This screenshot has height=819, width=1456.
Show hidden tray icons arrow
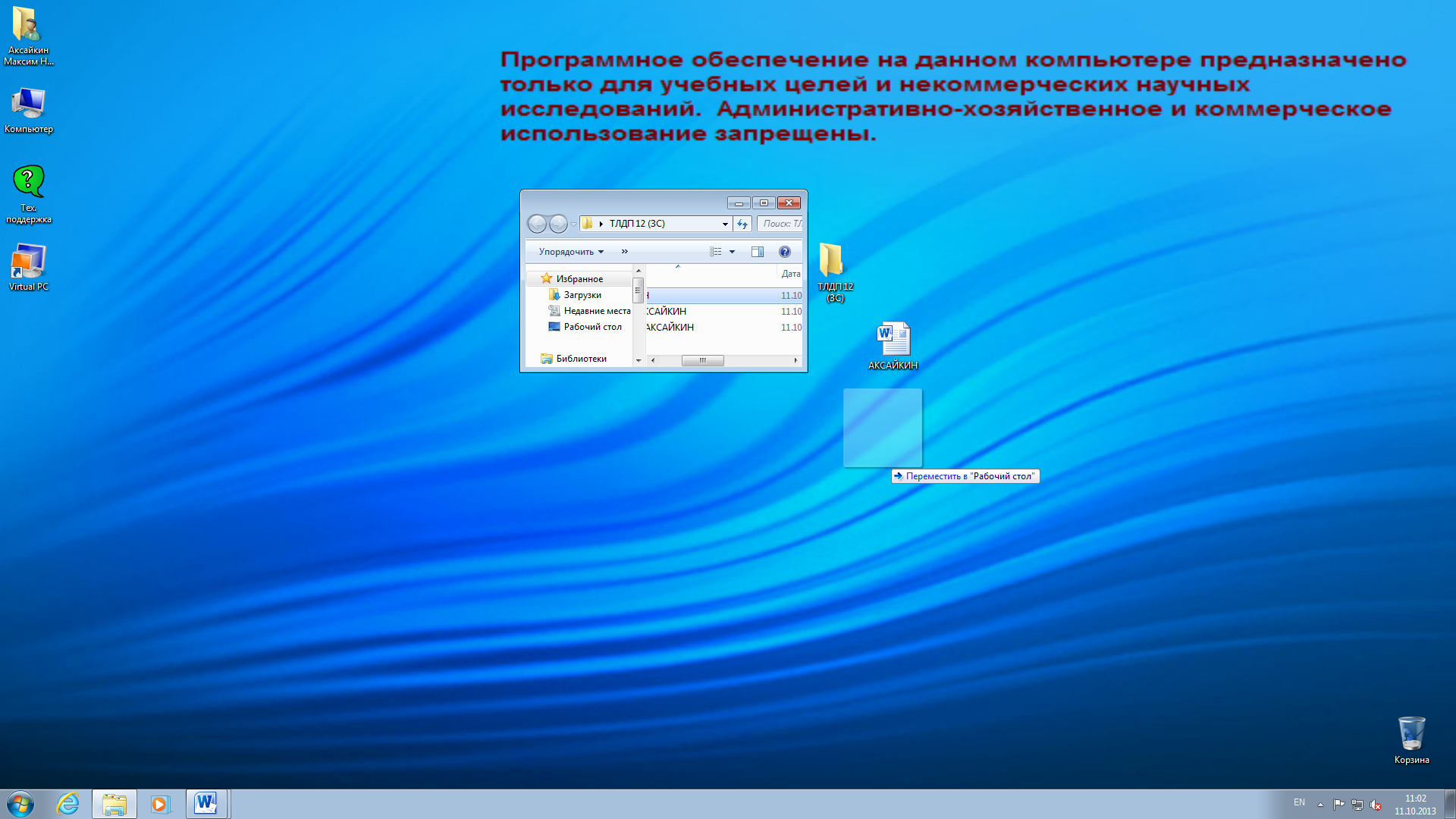1320,805
